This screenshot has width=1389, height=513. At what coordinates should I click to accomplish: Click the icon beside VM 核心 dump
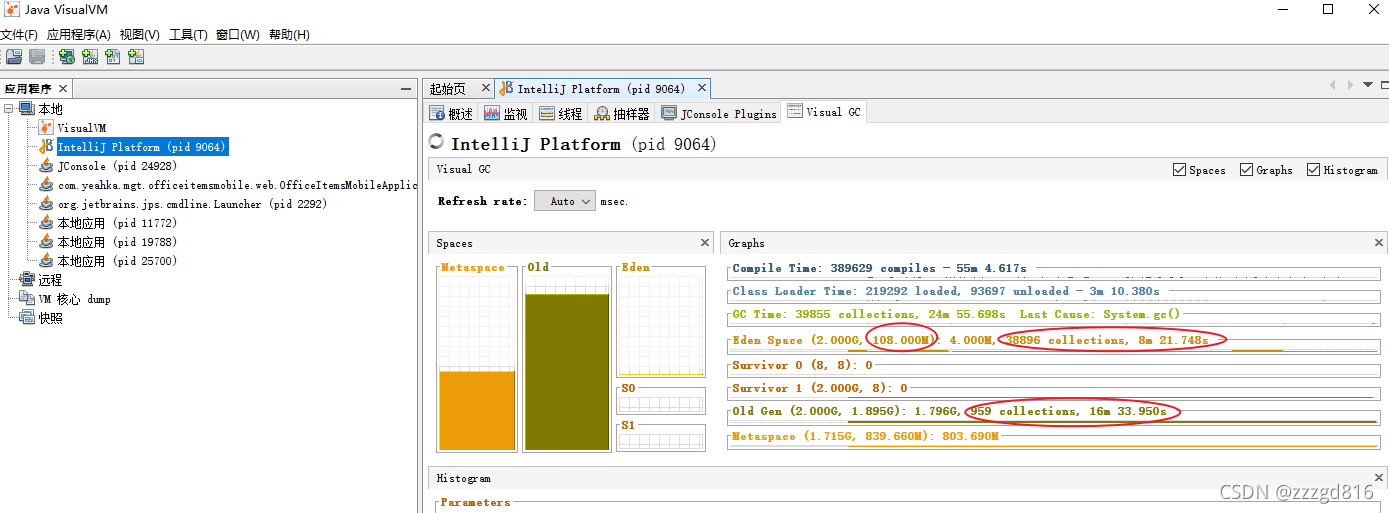tap(27, 299)
